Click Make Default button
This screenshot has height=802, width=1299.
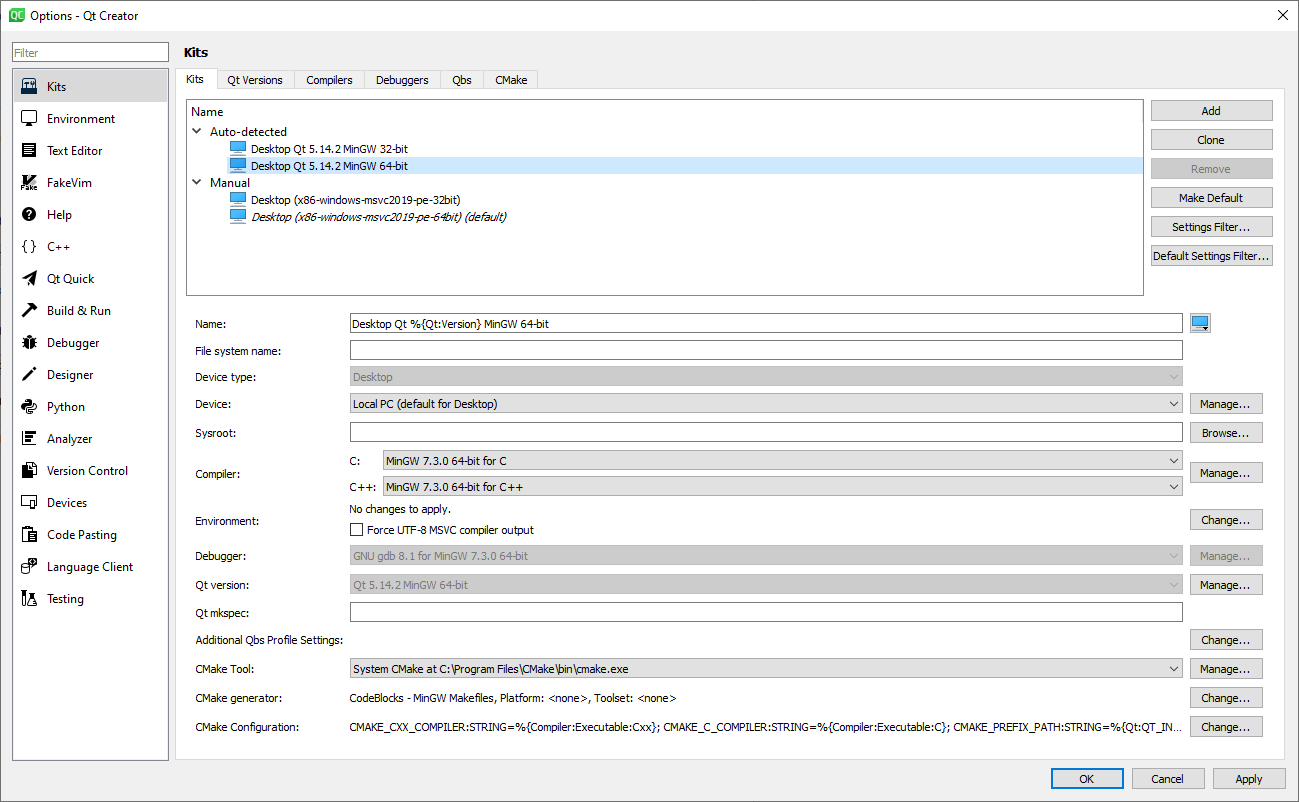click(x=1211, y=198)
